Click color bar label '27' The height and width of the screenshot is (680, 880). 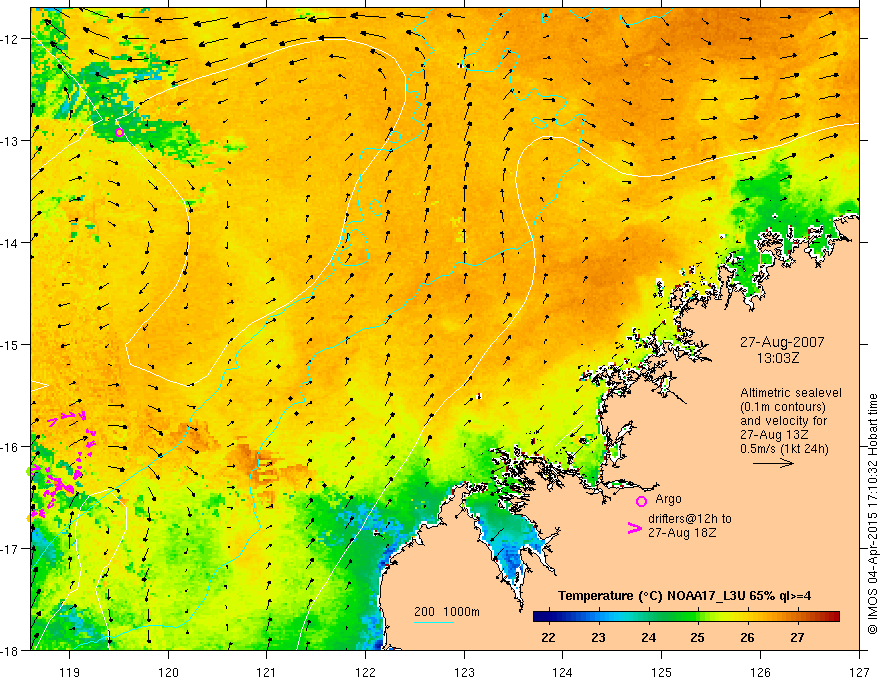797,637
